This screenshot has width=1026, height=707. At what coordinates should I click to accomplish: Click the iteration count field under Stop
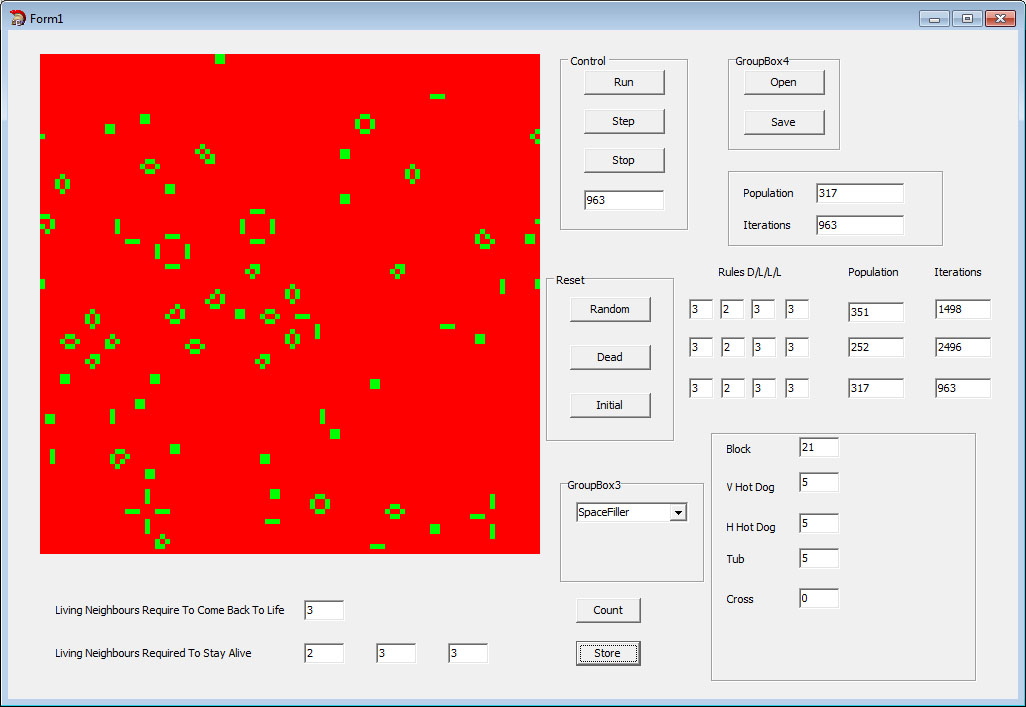point(624,200)
